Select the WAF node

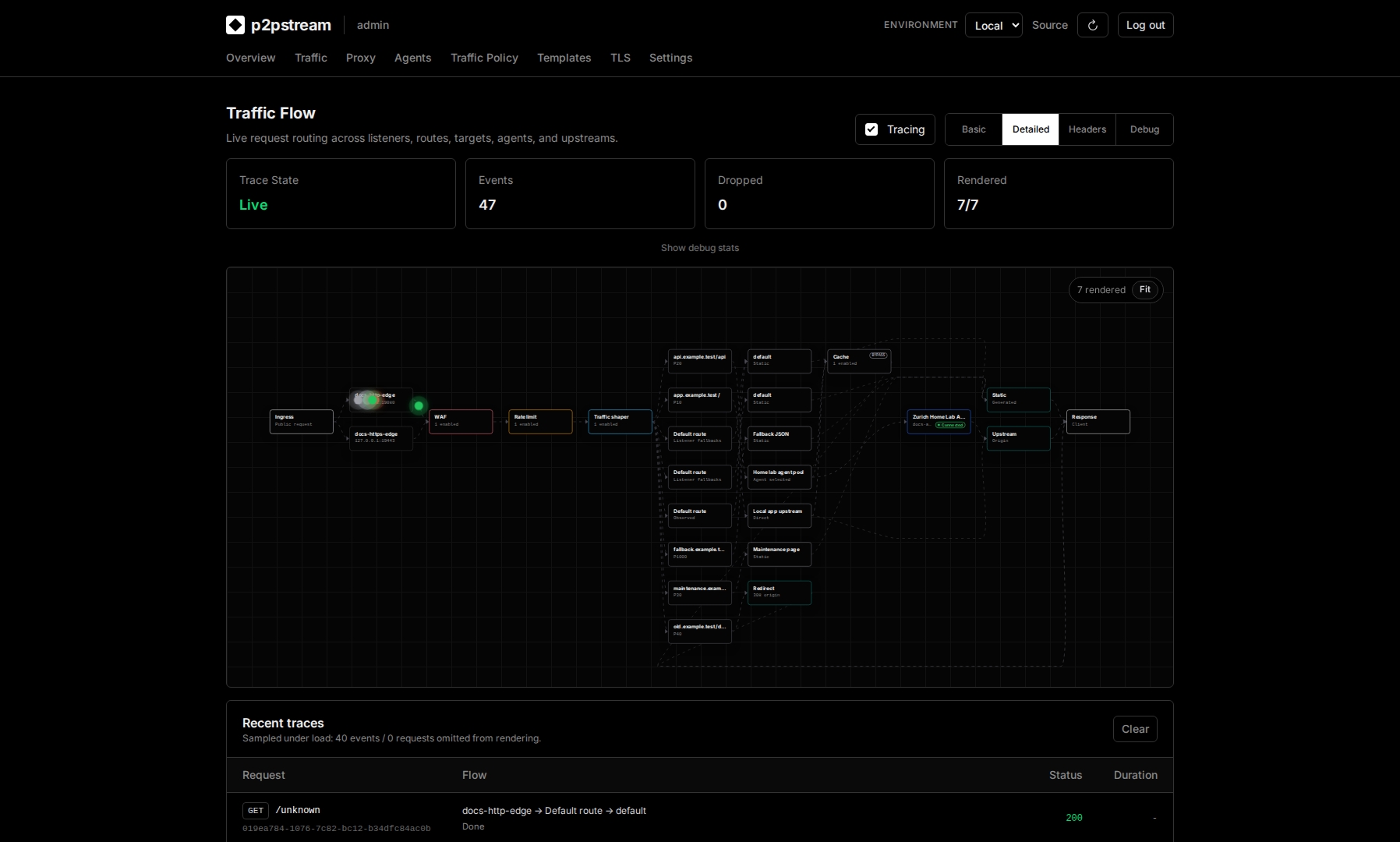[461, 421]
